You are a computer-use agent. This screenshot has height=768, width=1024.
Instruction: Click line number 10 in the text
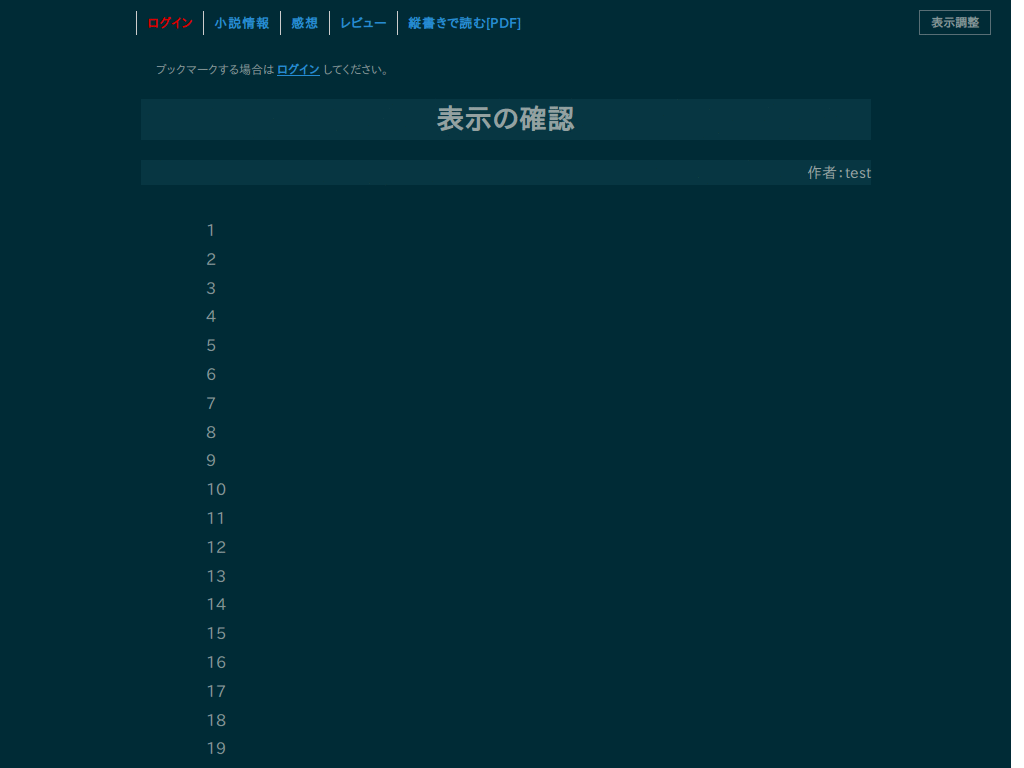(x=216, y=489)
